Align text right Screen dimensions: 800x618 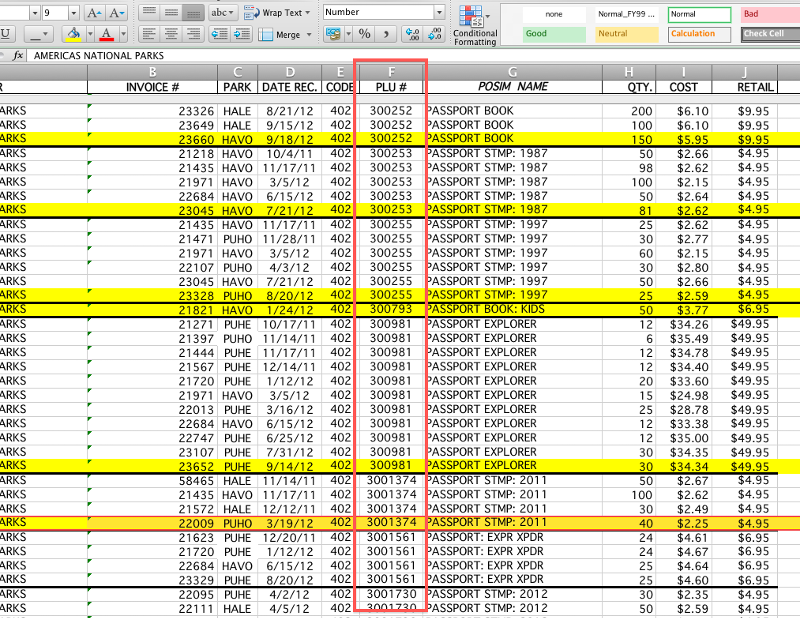tap(193, 34)
